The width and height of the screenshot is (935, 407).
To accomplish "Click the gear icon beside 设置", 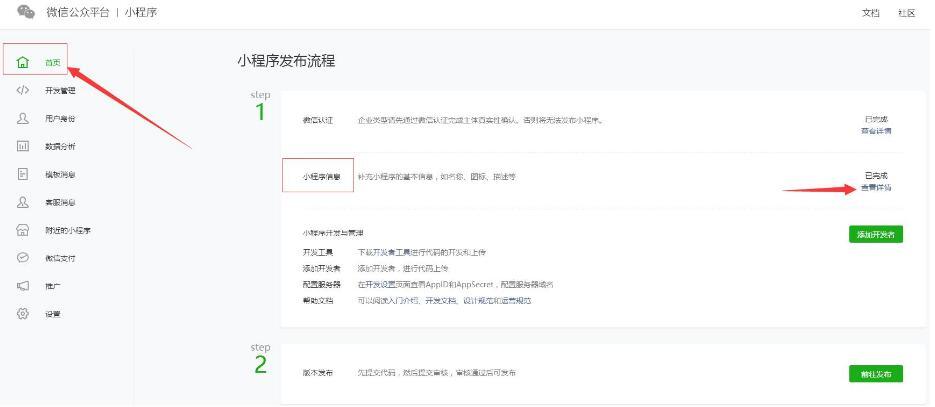I will point(23,313).
